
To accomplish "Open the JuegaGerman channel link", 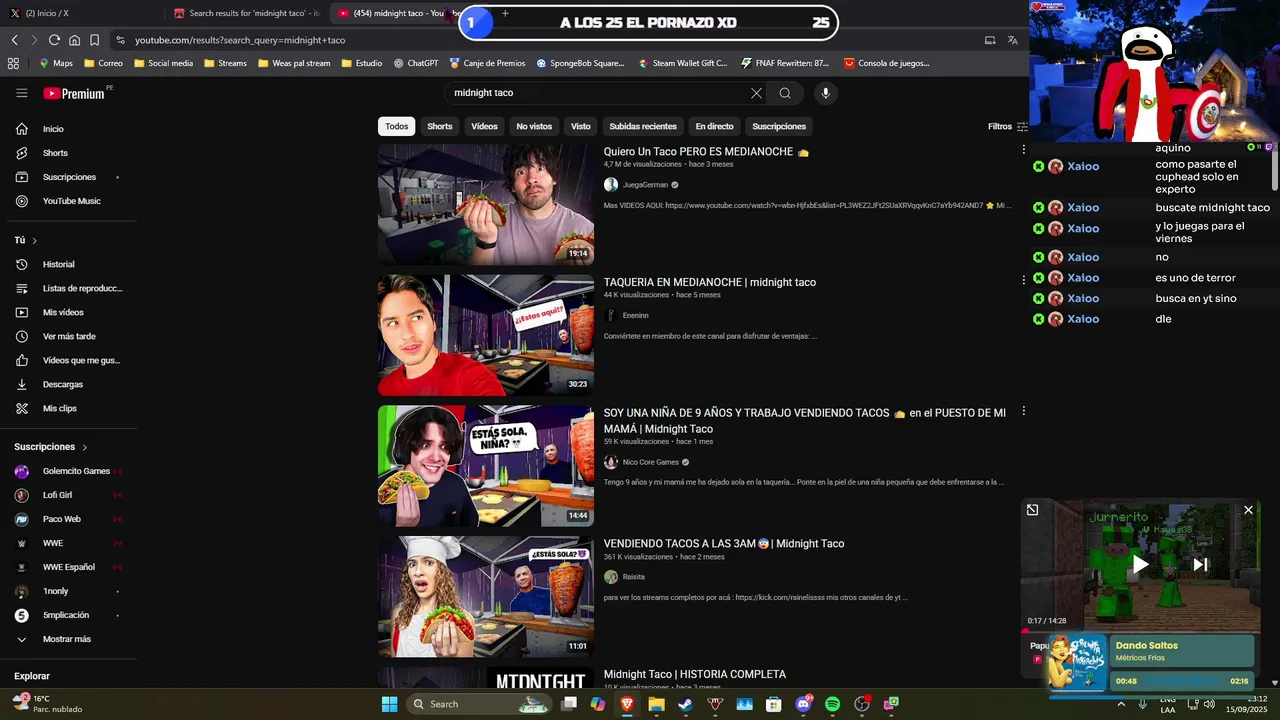I will click(x=645, y=185).
